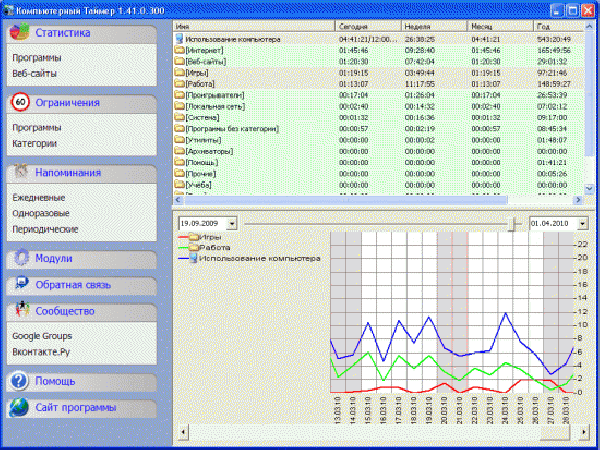Open the 19.09.2009 start date dropdown

[x=232, y=223]
